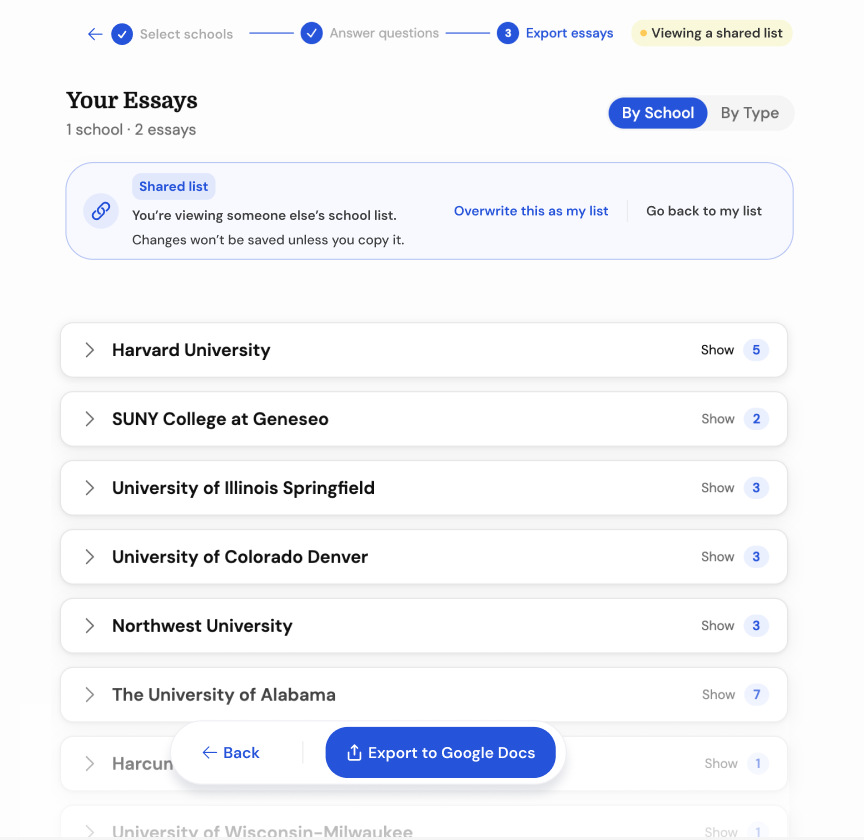Click the step 3 Export essays circle
Screen dimensions: 864x840
pos(507,33)
